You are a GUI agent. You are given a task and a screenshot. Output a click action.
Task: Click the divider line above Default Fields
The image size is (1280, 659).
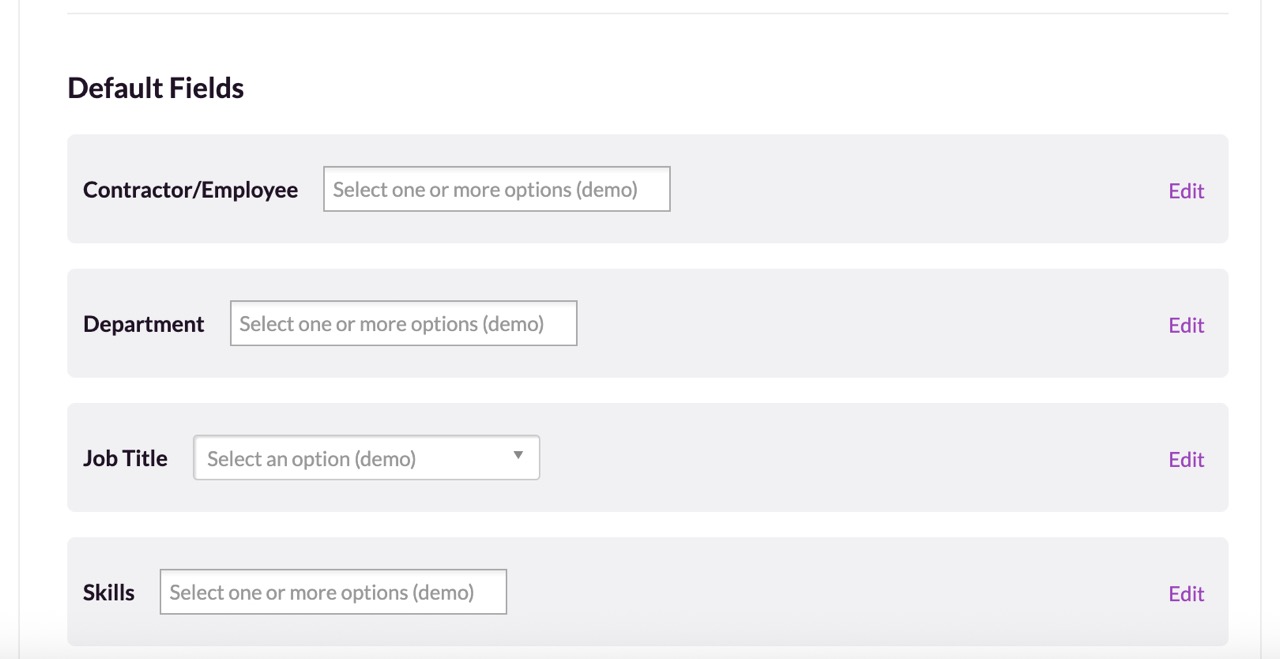coord(647,13)
